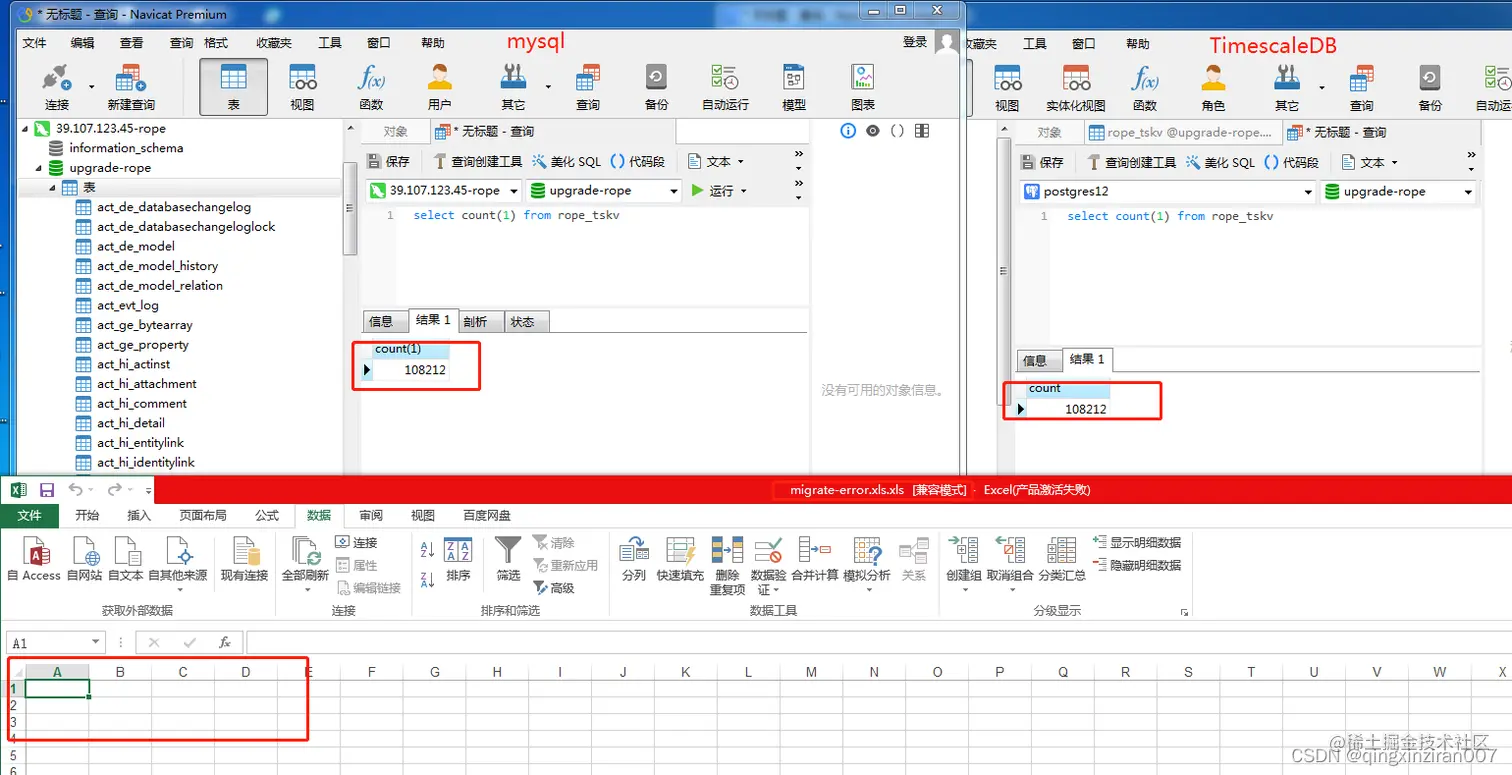Select the 表 table toolbar button
The image size is (1512, 775).
pos(233,86)
